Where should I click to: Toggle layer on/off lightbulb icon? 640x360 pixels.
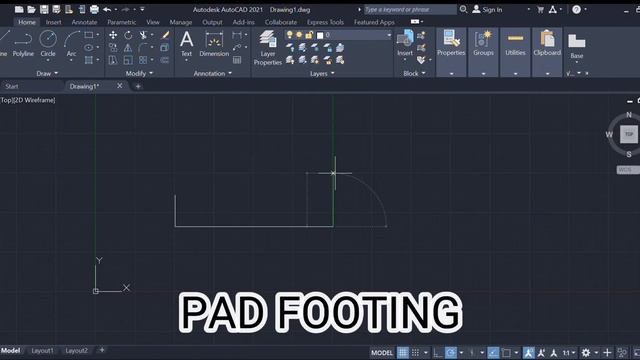289,35
